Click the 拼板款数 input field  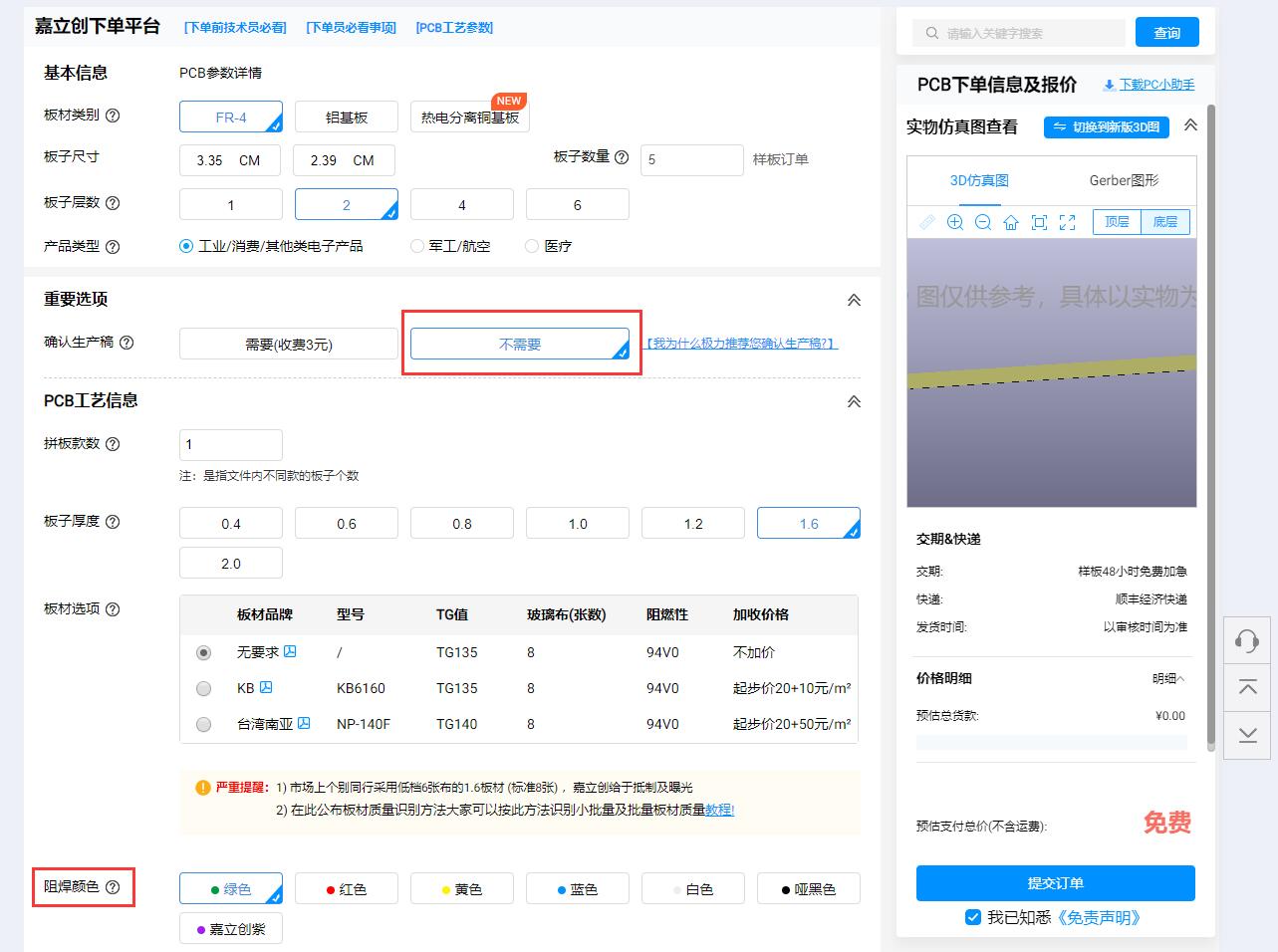pos(231,444)
